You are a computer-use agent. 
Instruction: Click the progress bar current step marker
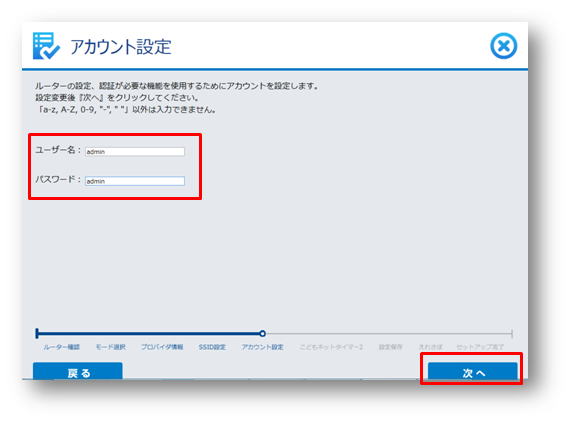[262, 333]
